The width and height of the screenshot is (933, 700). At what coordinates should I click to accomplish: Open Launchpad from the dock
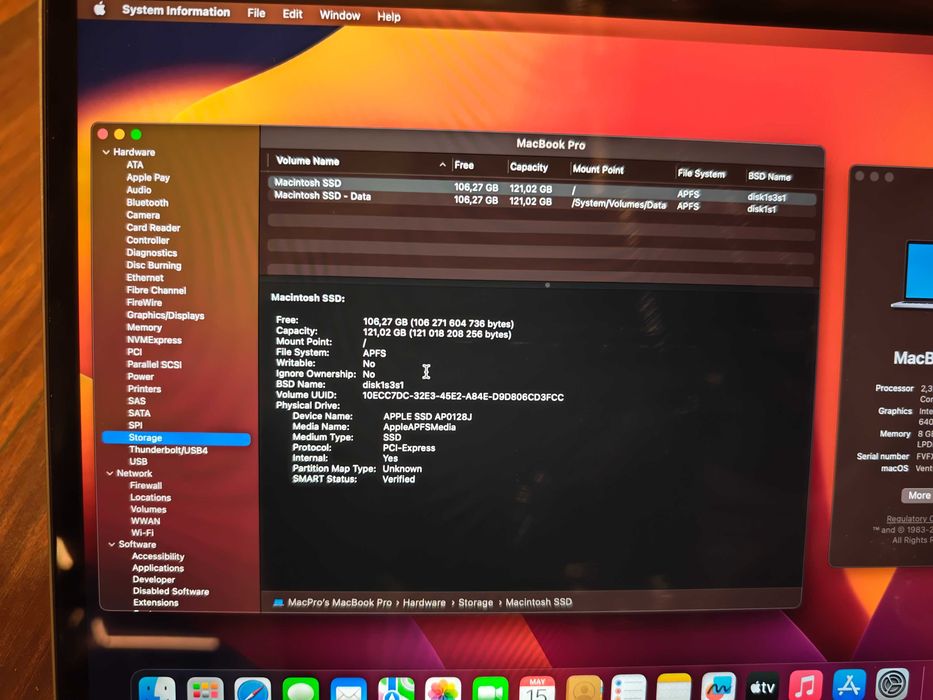click(x=205, y=690)
